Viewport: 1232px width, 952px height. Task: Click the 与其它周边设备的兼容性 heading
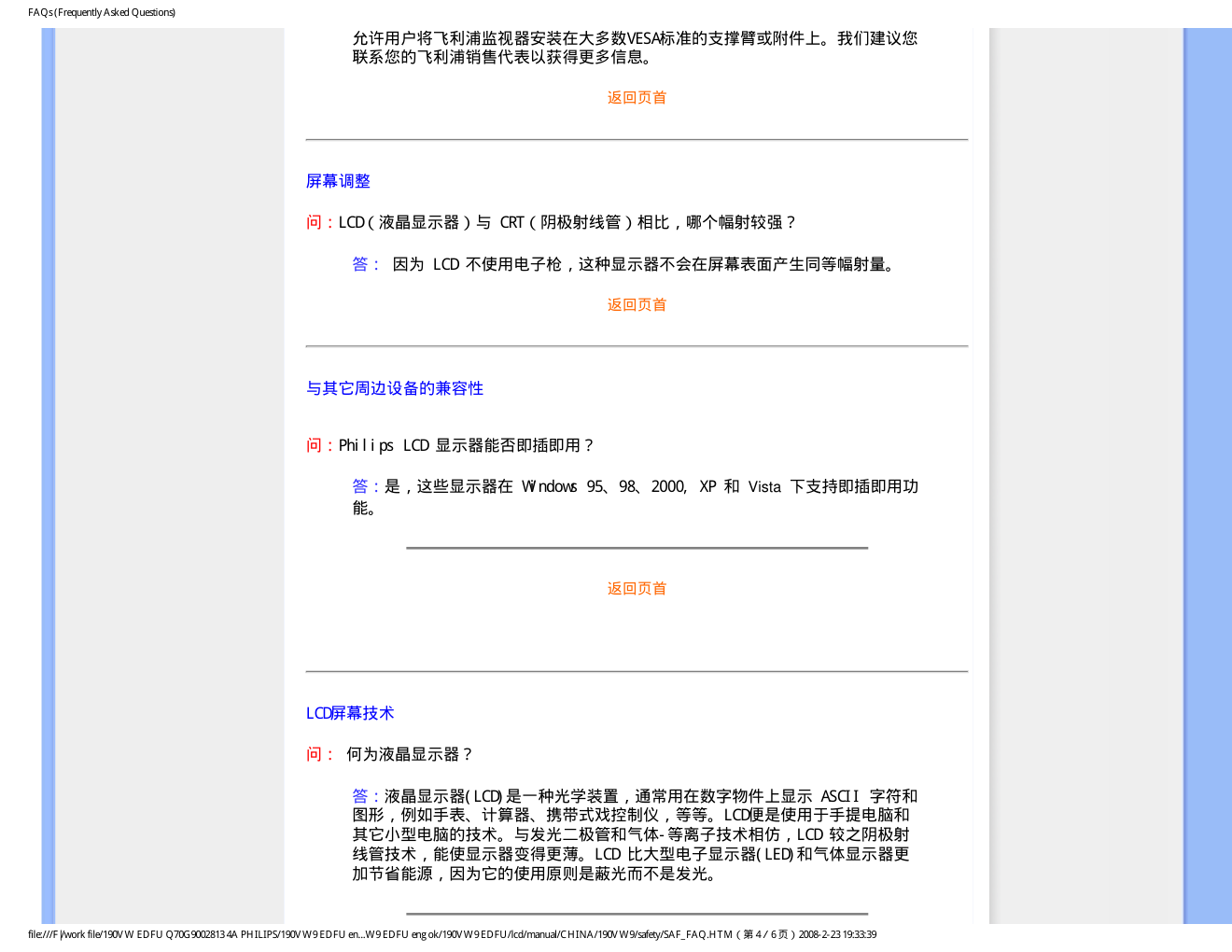click(x=395, y=388)
